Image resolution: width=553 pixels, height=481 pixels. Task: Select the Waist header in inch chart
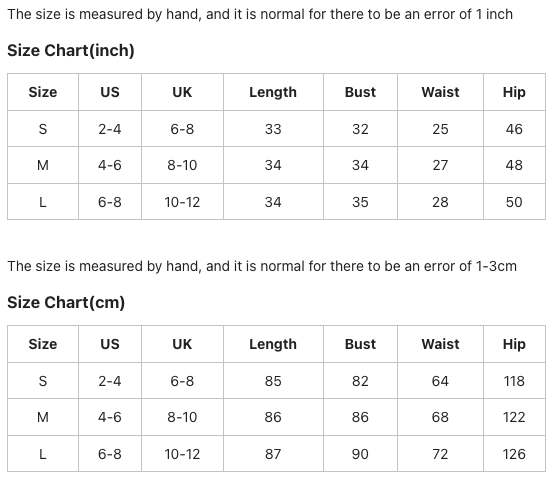[440, 92]
